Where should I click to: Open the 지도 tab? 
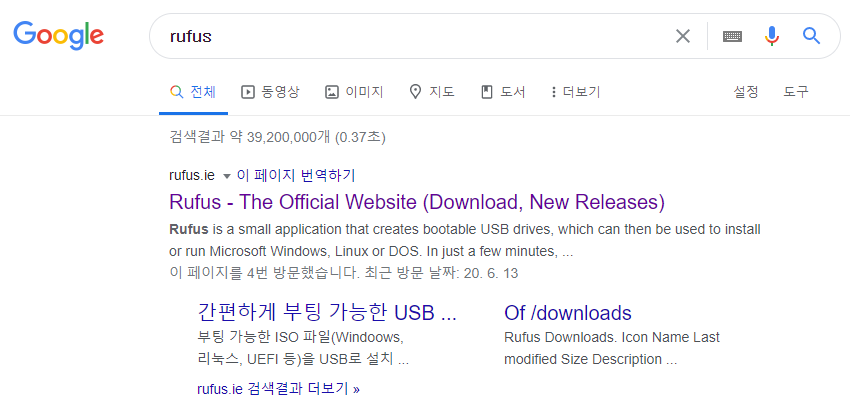[x=432, y=92]
